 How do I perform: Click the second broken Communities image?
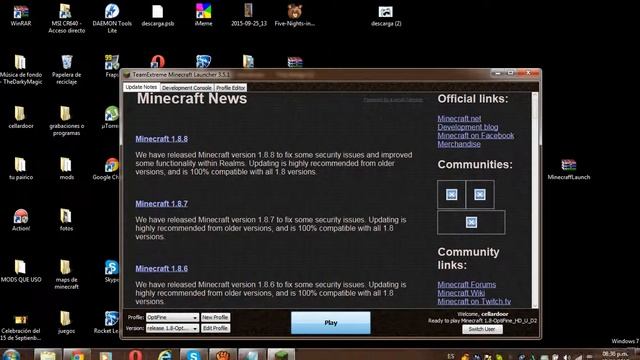(x=480, y=194)
